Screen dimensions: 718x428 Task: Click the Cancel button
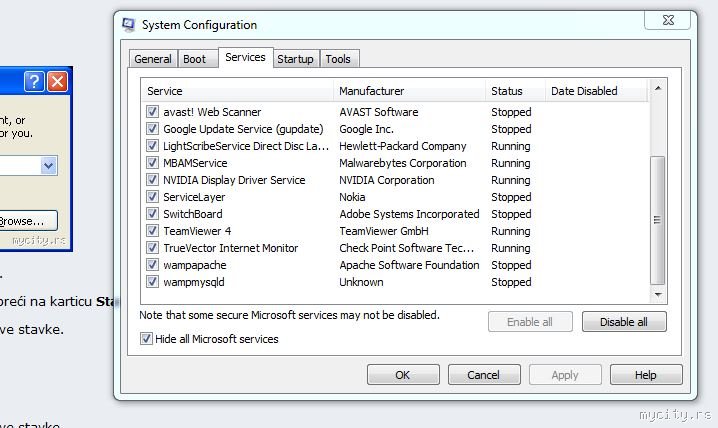[484, 375]
